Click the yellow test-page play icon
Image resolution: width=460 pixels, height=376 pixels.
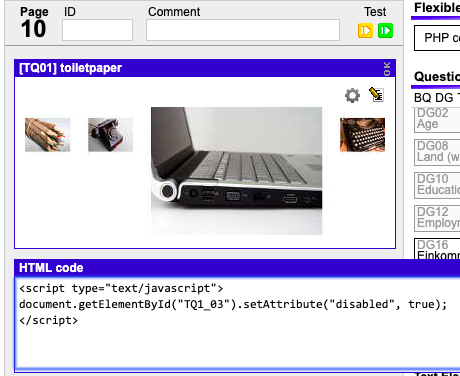point(365,31)
